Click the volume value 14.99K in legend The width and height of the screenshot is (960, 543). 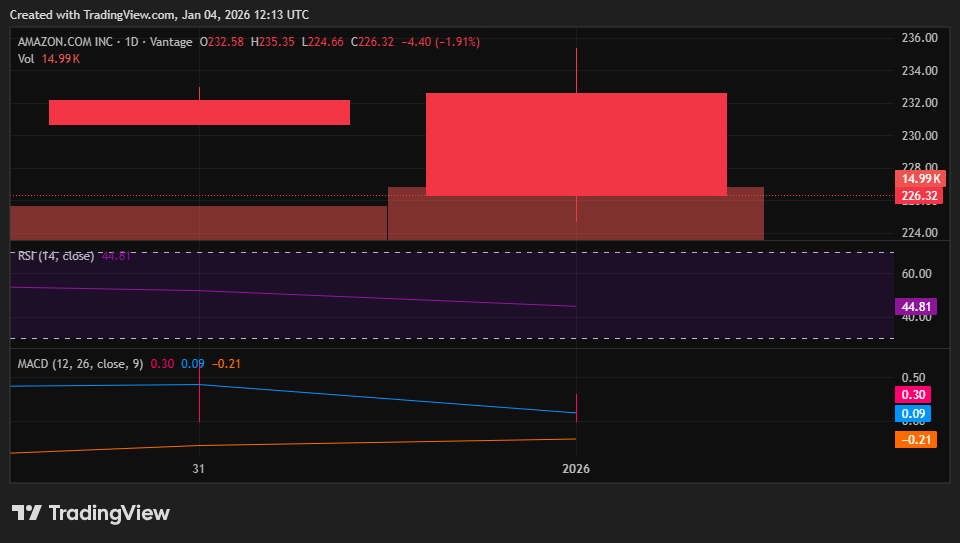(x=61, y=59)
